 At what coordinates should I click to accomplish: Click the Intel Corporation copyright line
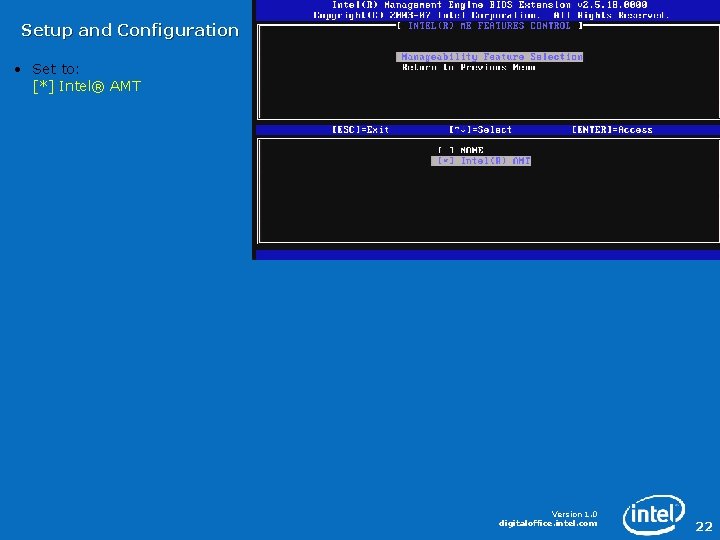click(x=491, y=16)
